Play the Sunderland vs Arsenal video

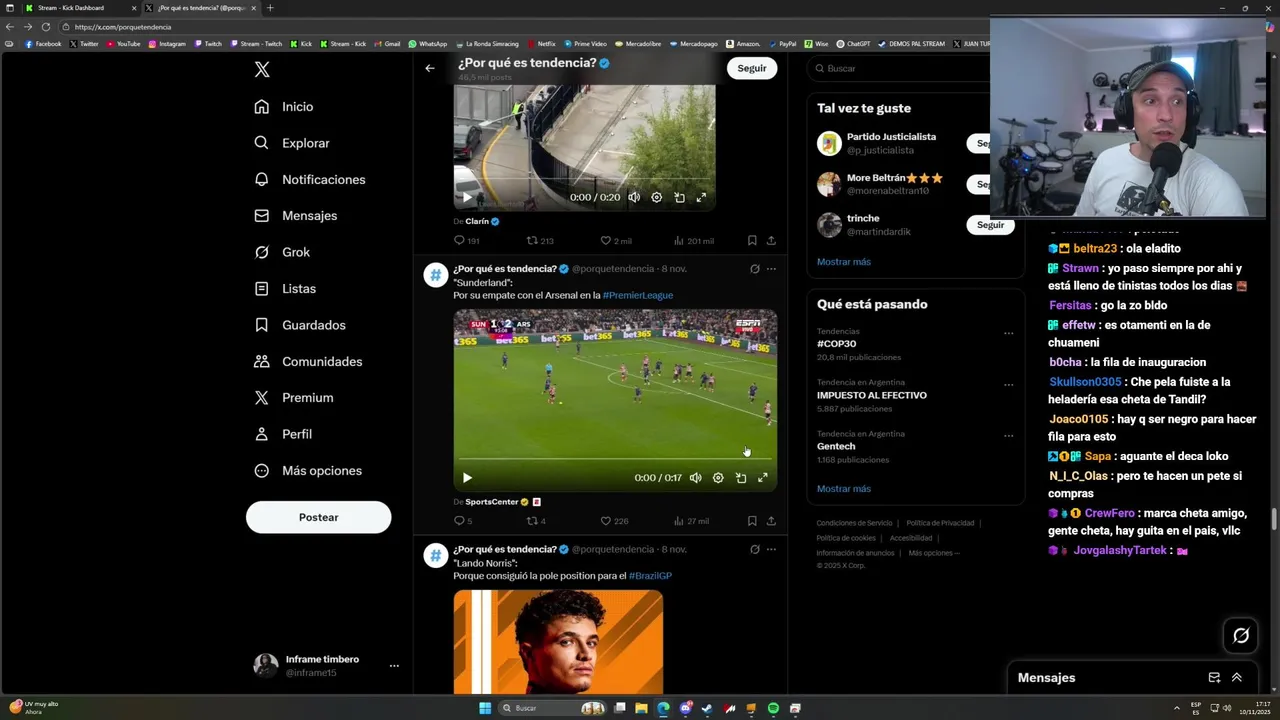(x=467, y=478)
